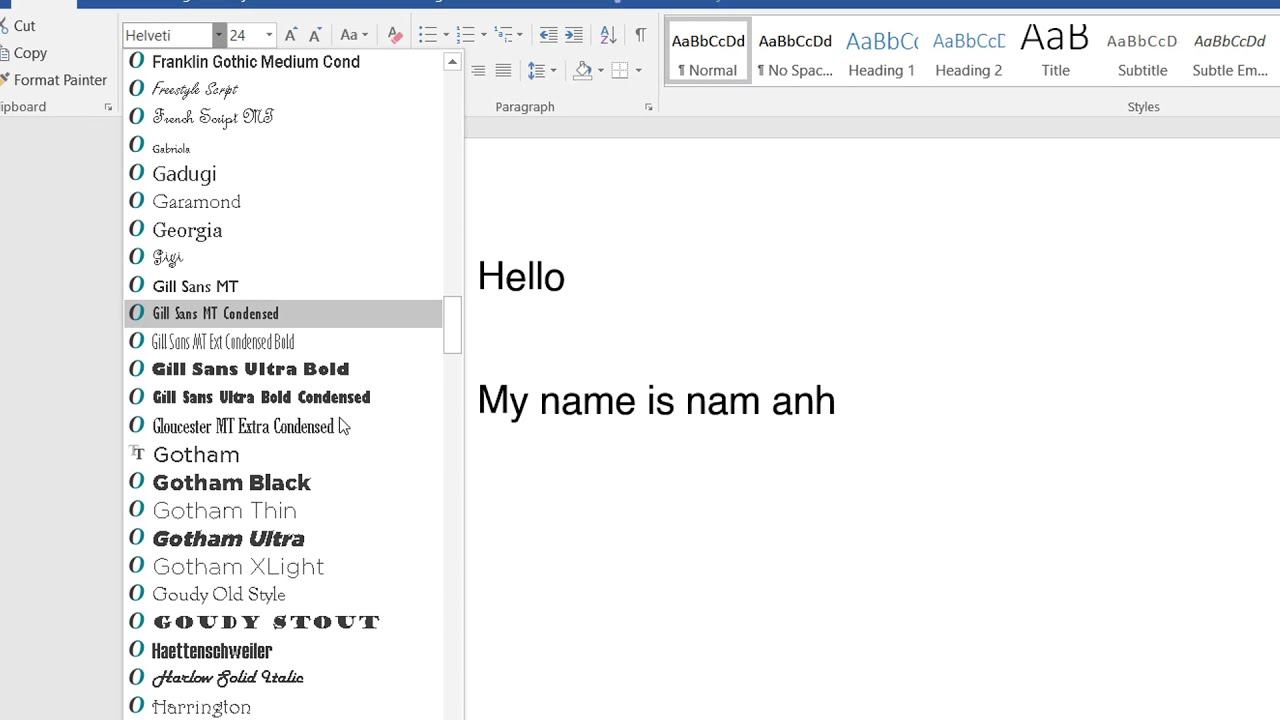Select Franklin Gothic Medium Cond font
The height and width of the screenshot is (720, 1280).
coord(283,62)
